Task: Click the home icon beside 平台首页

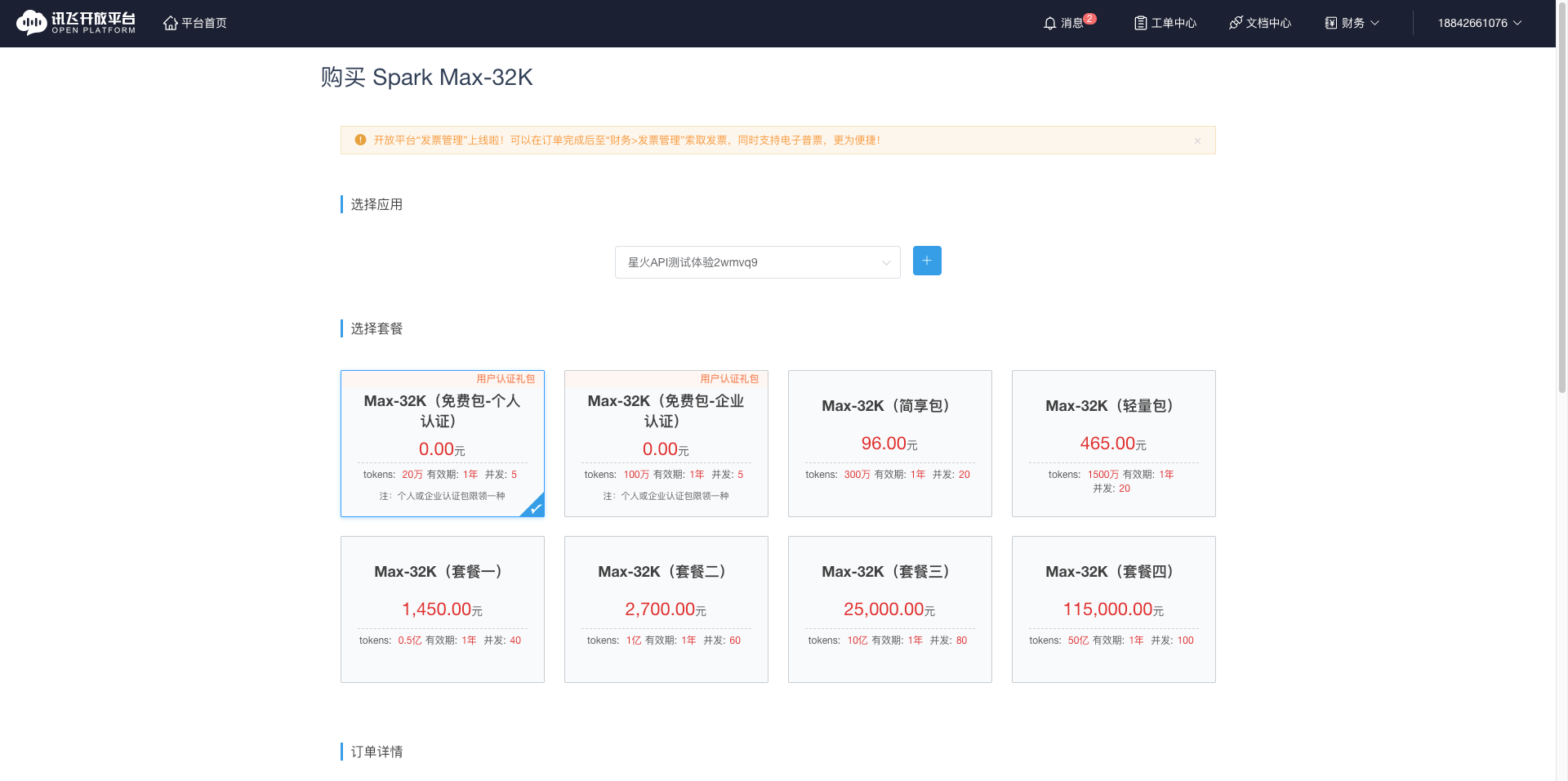Action: click(x=170, y=23)
